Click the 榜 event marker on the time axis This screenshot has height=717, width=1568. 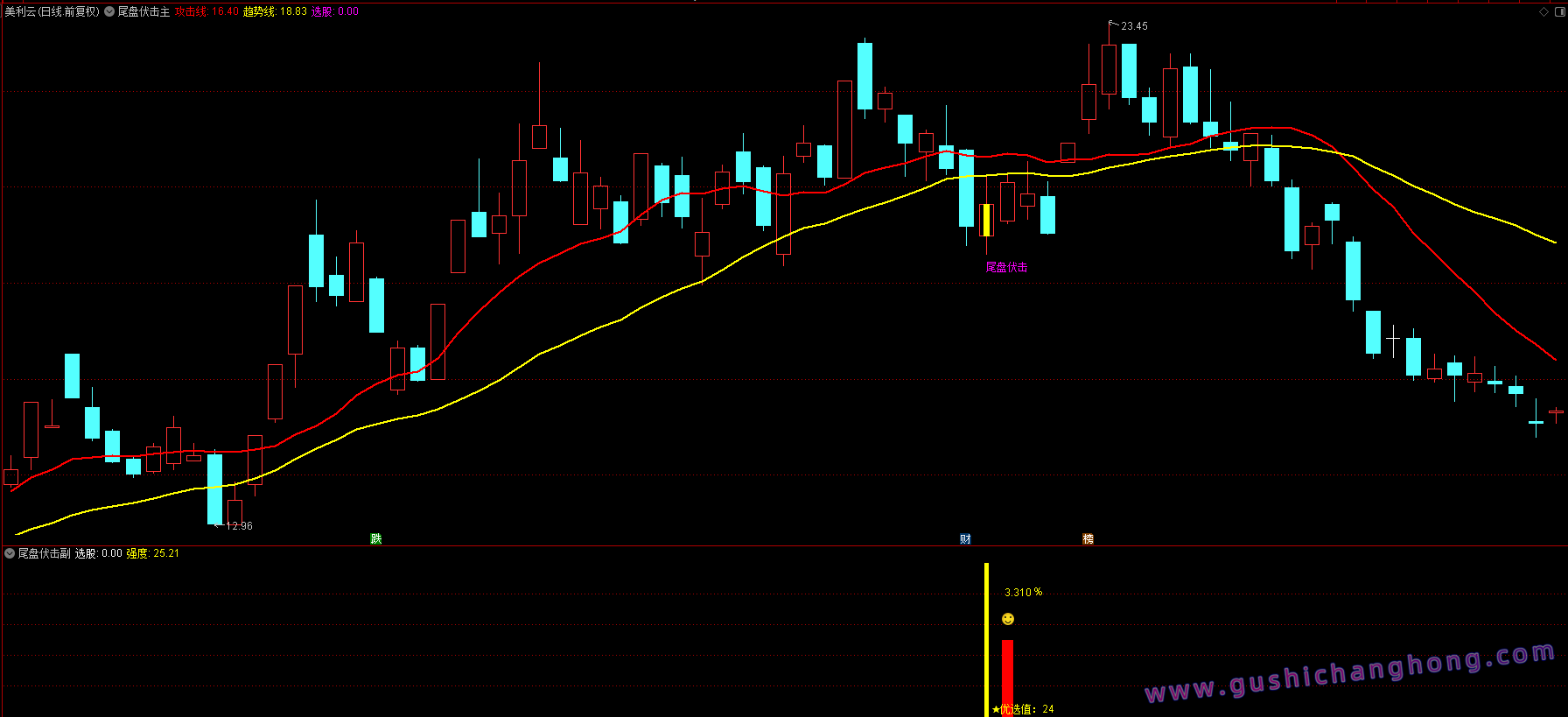pyautogui.click(x=1088, y=538)
